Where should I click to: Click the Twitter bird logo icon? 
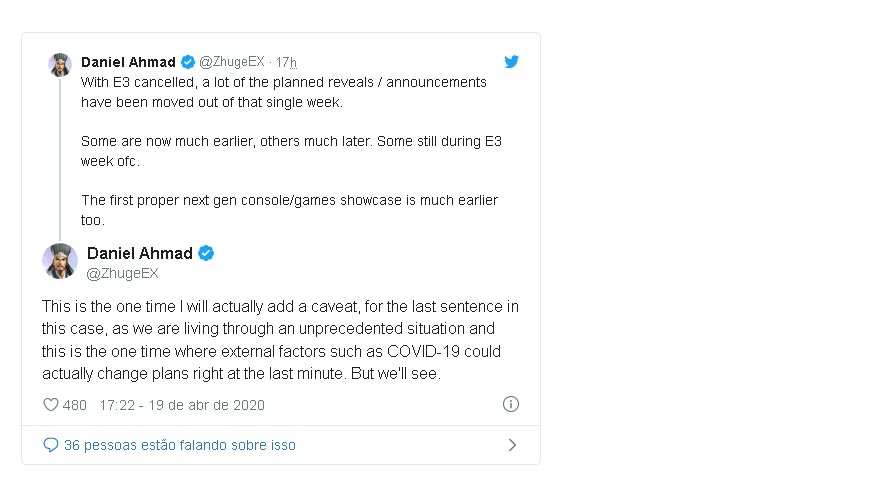pos(511,61)
